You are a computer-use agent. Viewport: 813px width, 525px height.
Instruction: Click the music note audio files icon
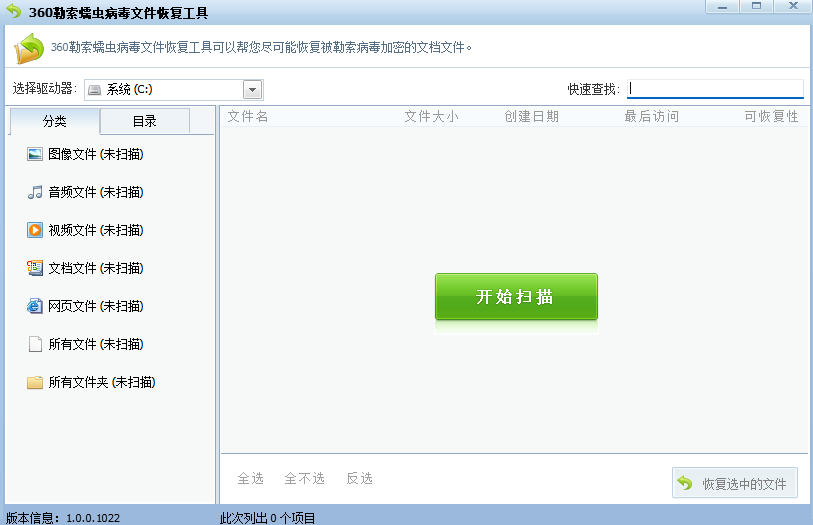(35, 192)
